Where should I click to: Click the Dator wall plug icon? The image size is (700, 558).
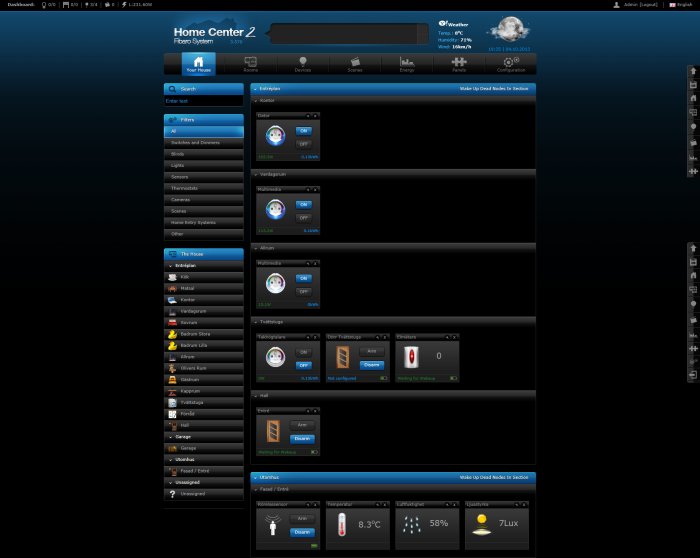pos(275,136)
